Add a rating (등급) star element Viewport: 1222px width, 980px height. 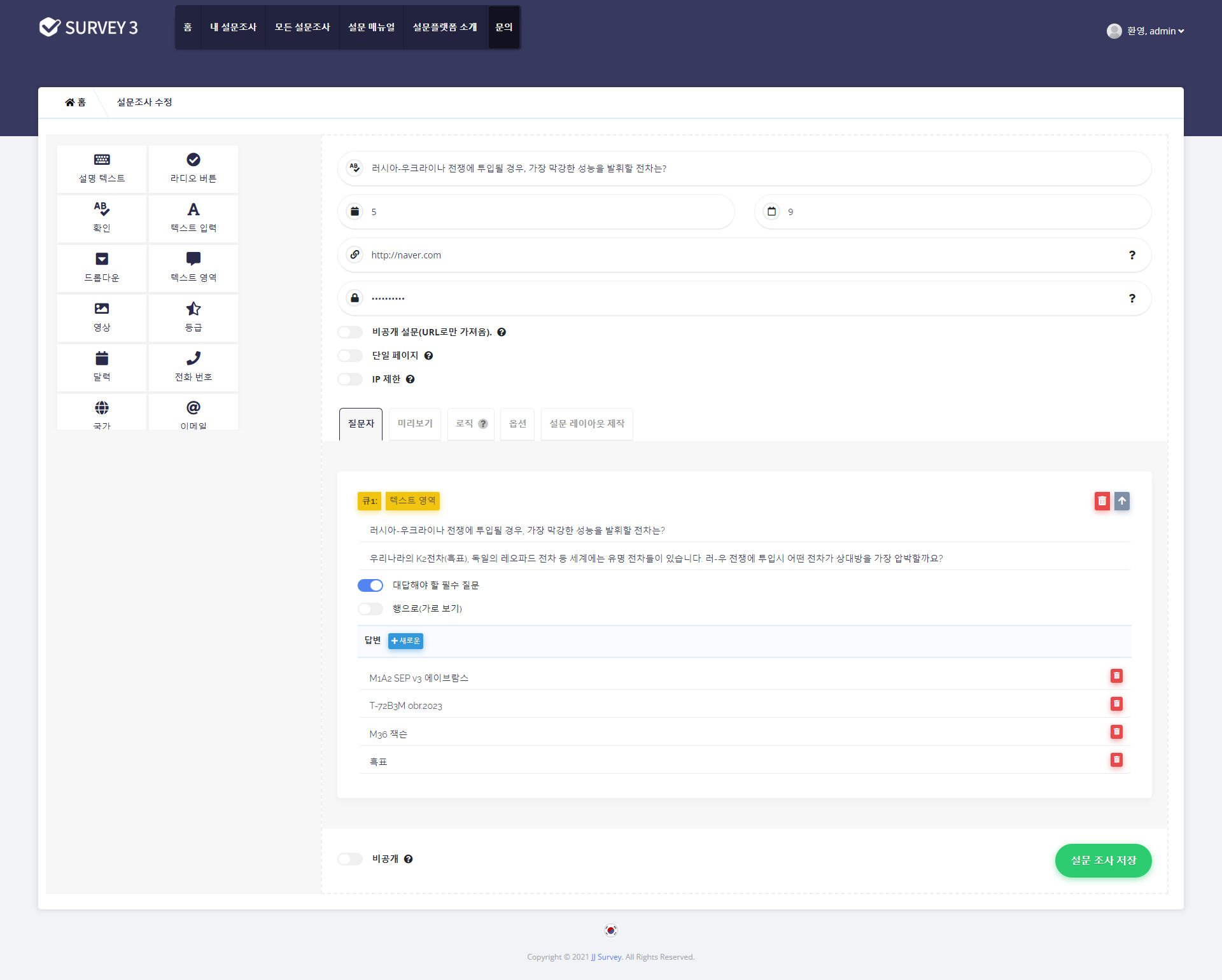[193, 317]
